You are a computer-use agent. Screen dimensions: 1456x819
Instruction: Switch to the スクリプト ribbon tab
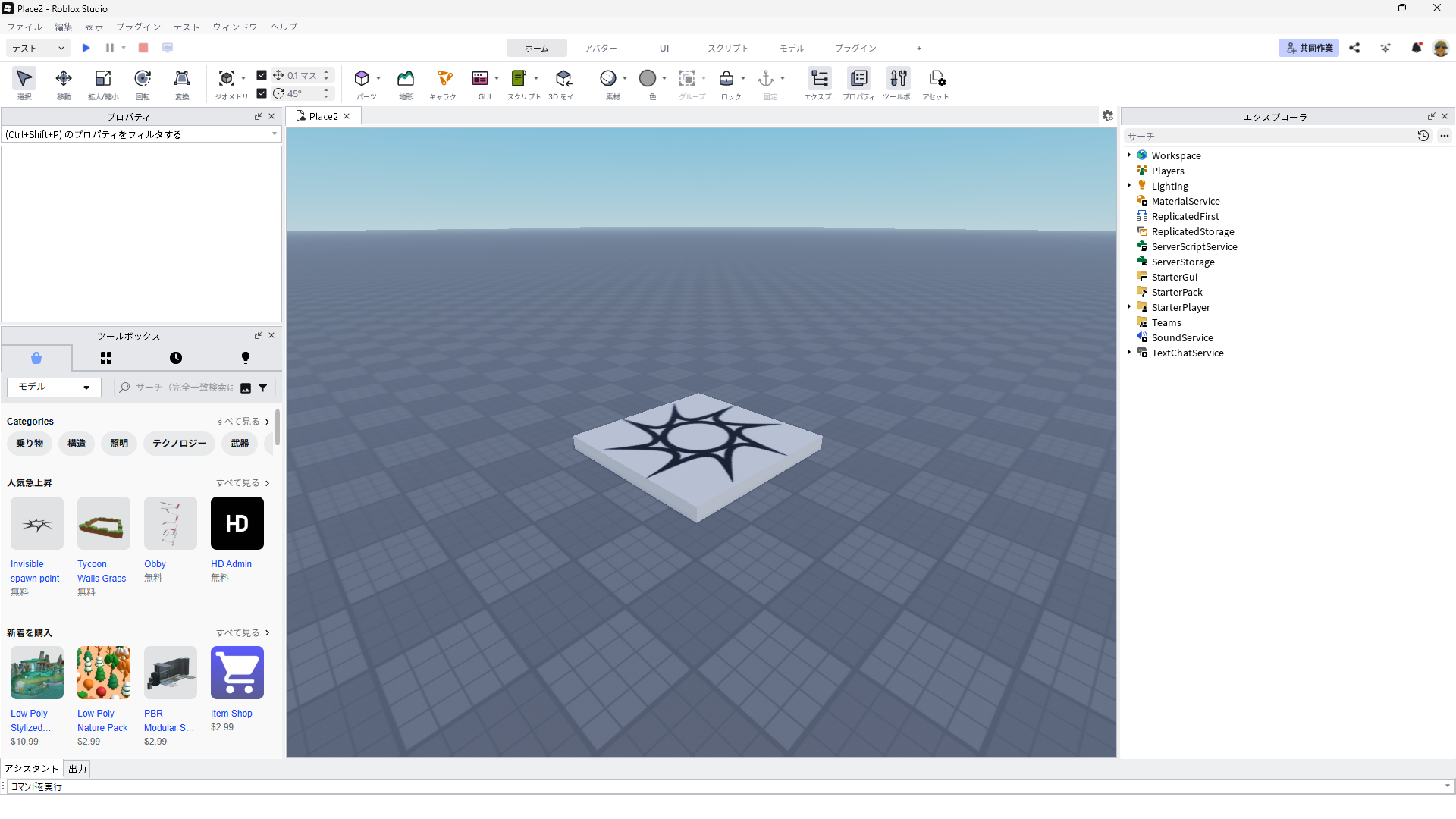click(x=727, y=48)
